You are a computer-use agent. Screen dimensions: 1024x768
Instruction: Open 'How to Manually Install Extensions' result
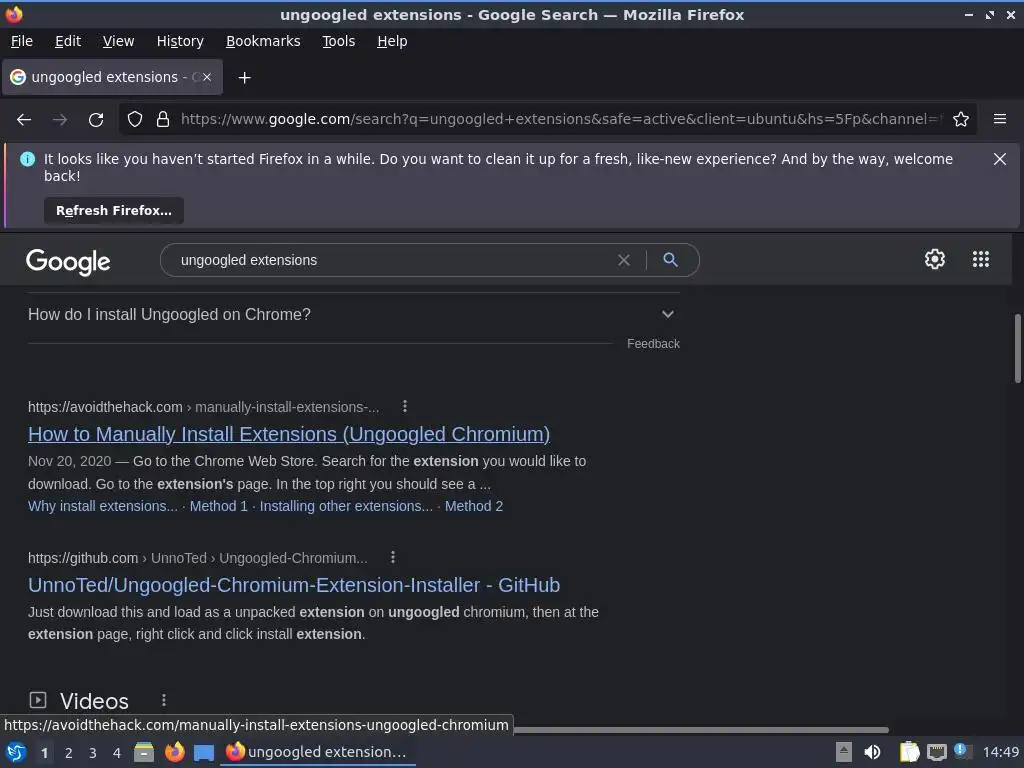[289, 434]
